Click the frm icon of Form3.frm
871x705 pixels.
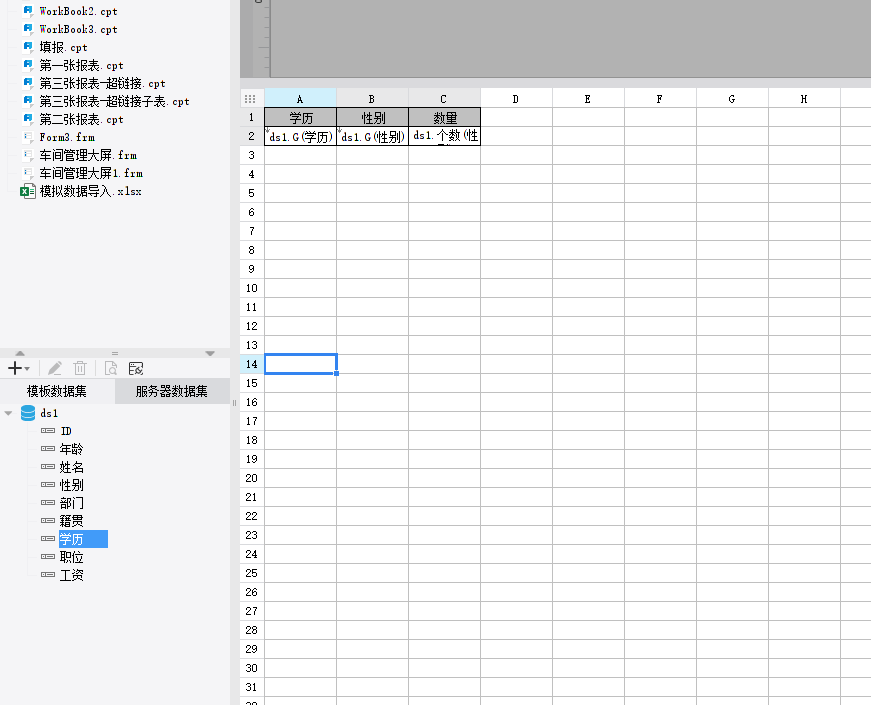(x=28, y=137)
